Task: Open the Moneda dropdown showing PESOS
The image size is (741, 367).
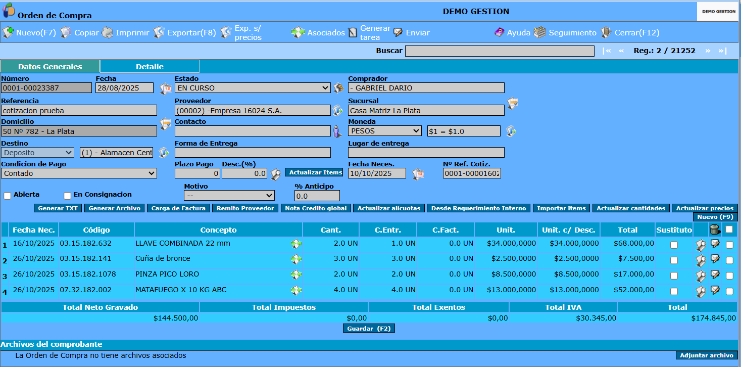Action: (x=385, y=131)
